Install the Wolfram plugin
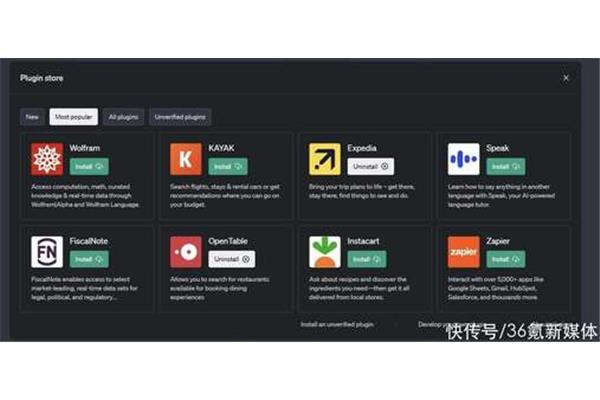Screen dimensions: 600x400 89,167
